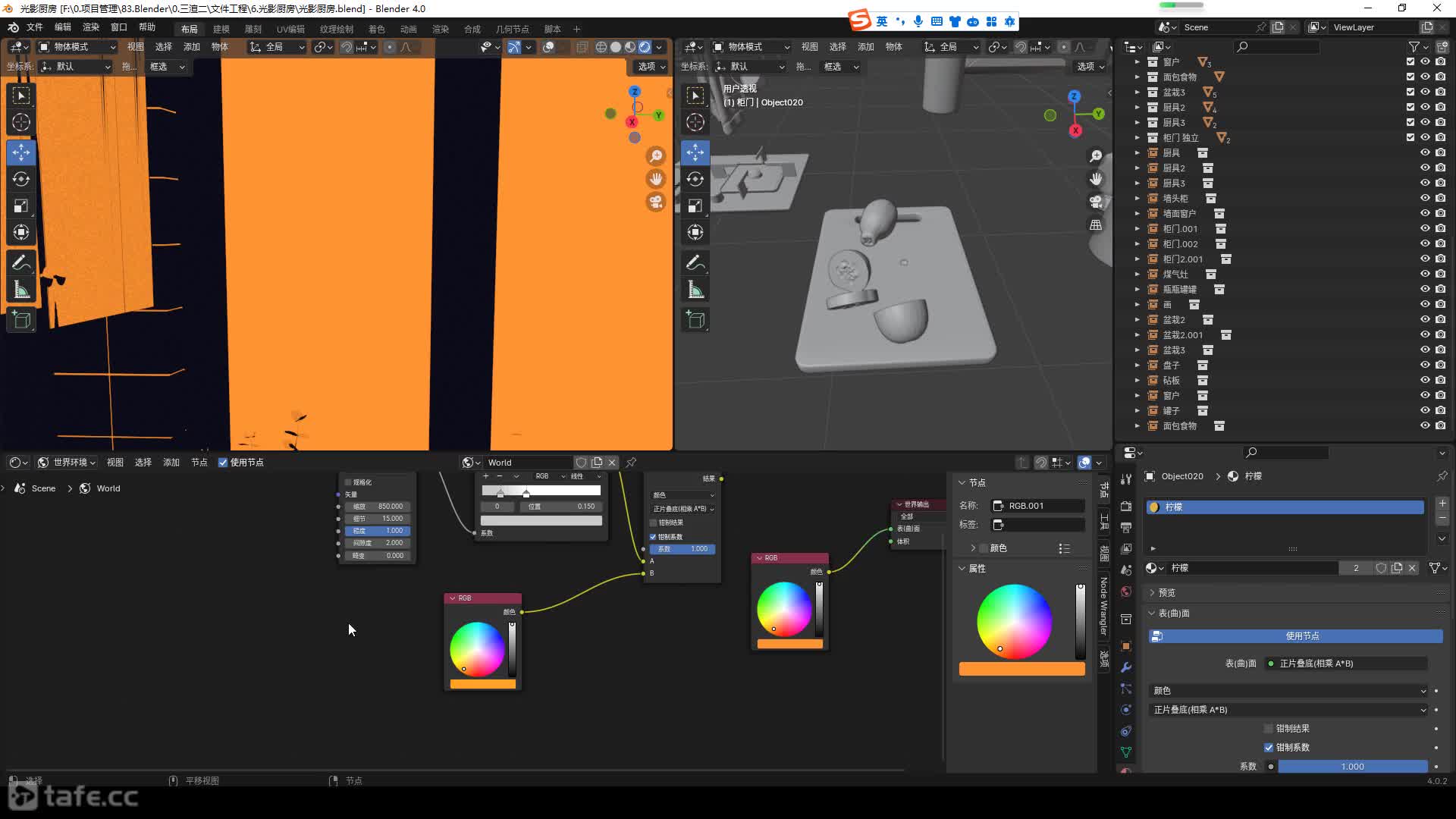
Task: Open the 编辑 menu
Action: tap(63, 27)
